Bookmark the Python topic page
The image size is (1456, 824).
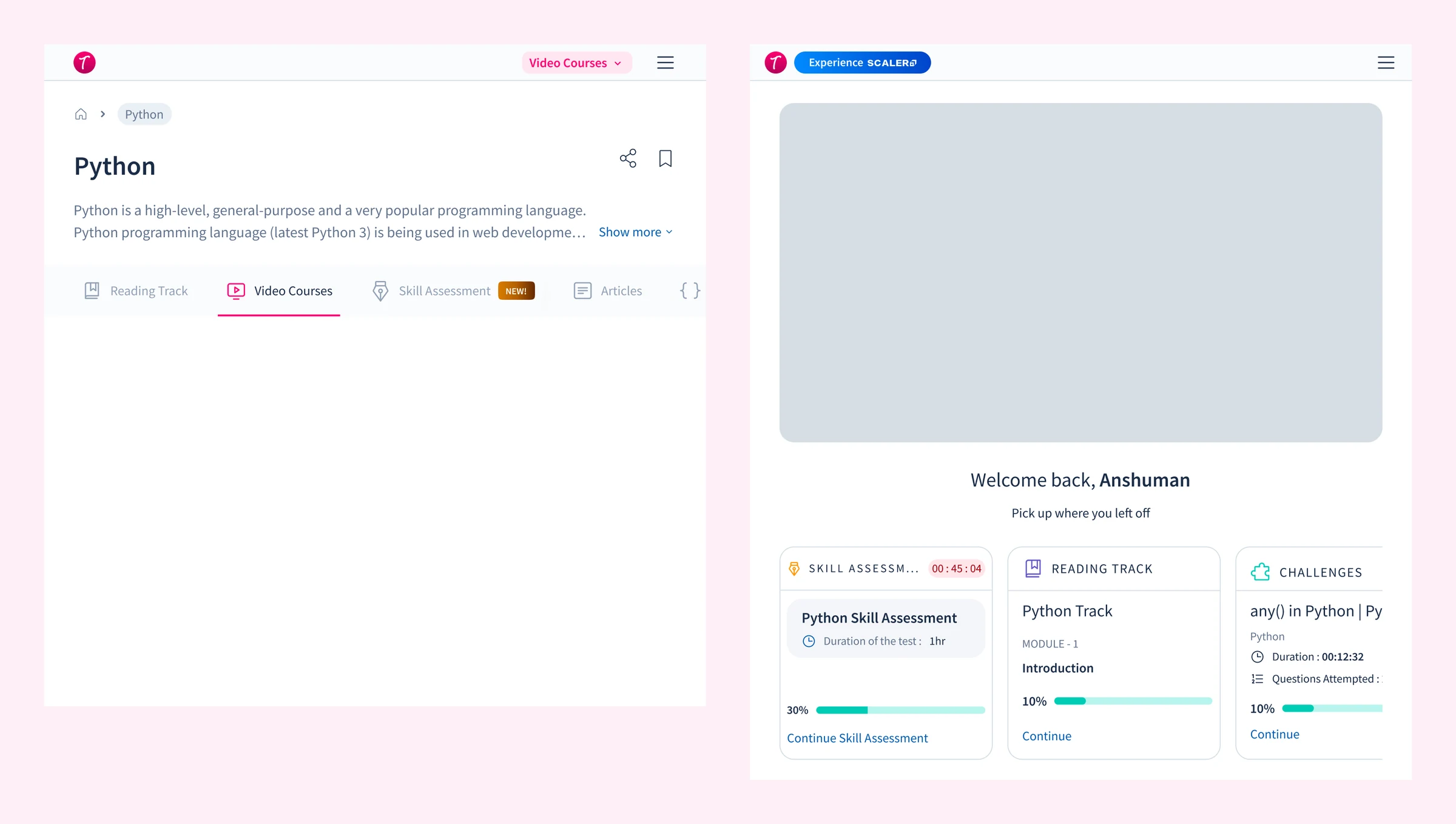click(x=666, y=158)
